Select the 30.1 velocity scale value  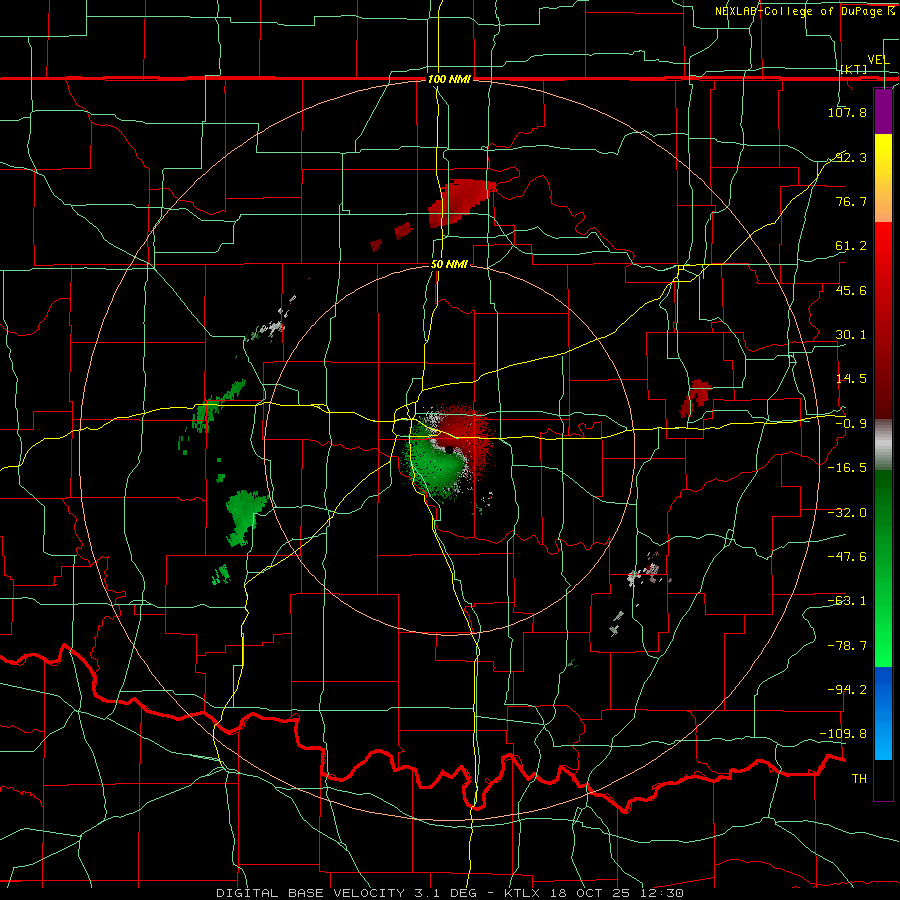(851, 335)
